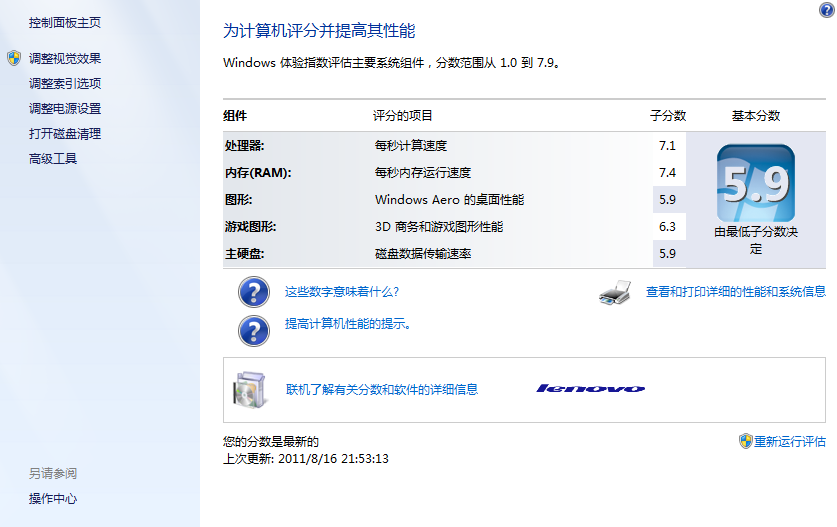Click the shield icon next to 重新运行评估

745,441
